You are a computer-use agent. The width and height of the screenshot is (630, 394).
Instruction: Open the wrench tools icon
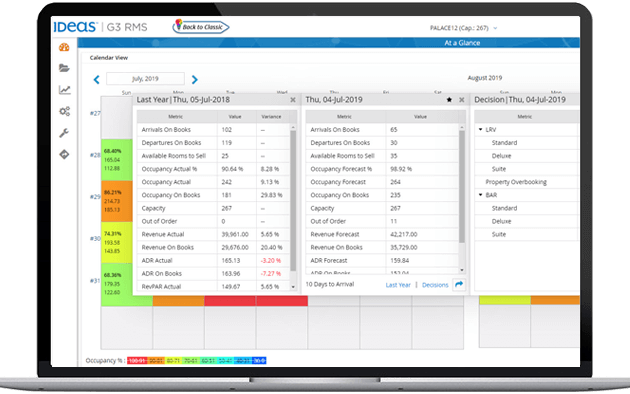64,133
